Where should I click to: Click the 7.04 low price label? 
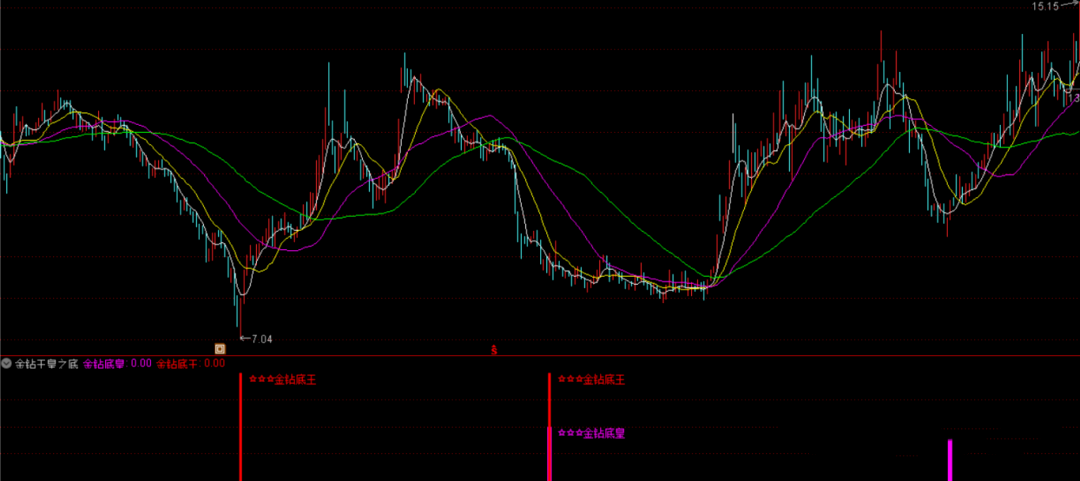click(x=262, y=339)
